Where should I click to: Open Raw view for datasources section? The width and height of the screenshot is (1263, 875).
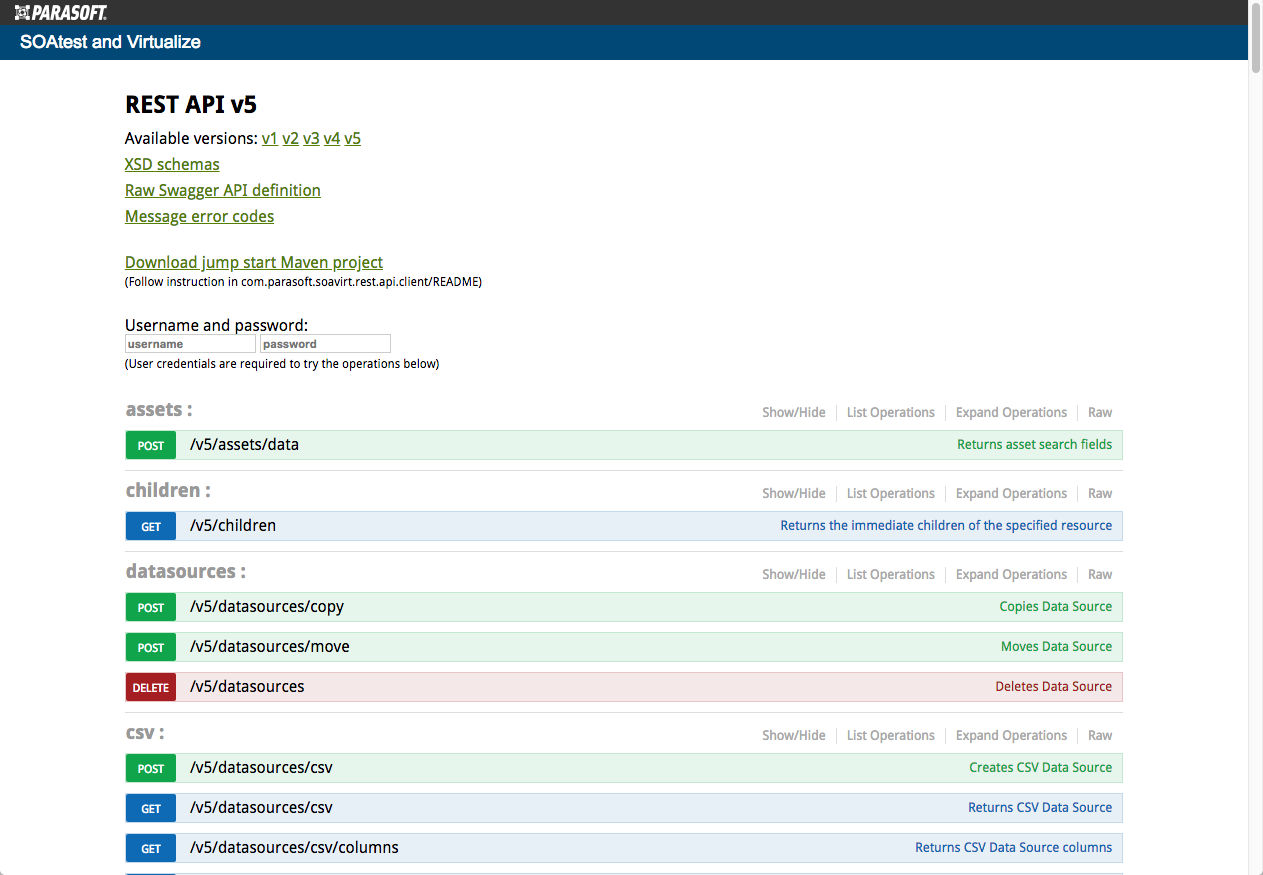click(x=1100, y=575)
